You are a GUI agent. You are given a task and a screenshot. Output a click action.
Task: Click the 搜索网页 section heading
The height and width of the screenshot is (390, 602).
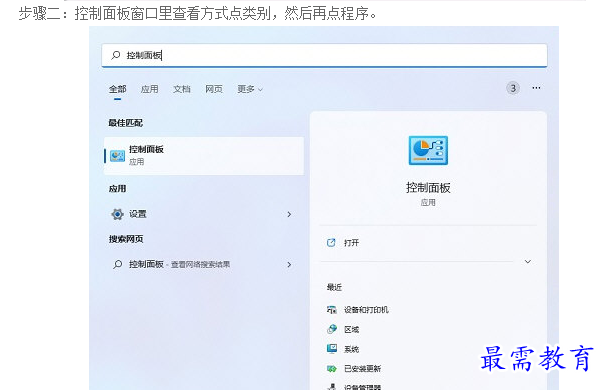point(126,239)
